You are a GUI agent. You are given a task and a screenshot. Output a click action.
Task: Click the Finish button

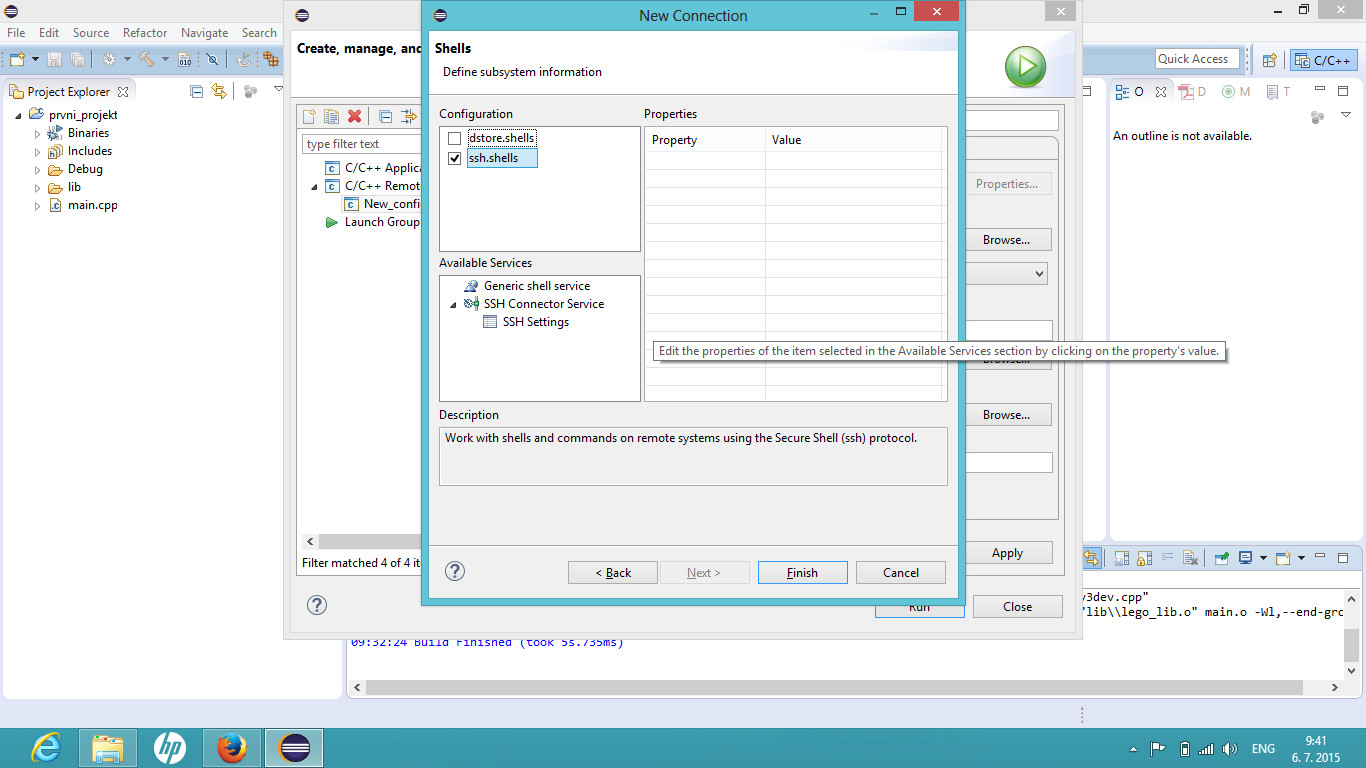click(802, 573)
